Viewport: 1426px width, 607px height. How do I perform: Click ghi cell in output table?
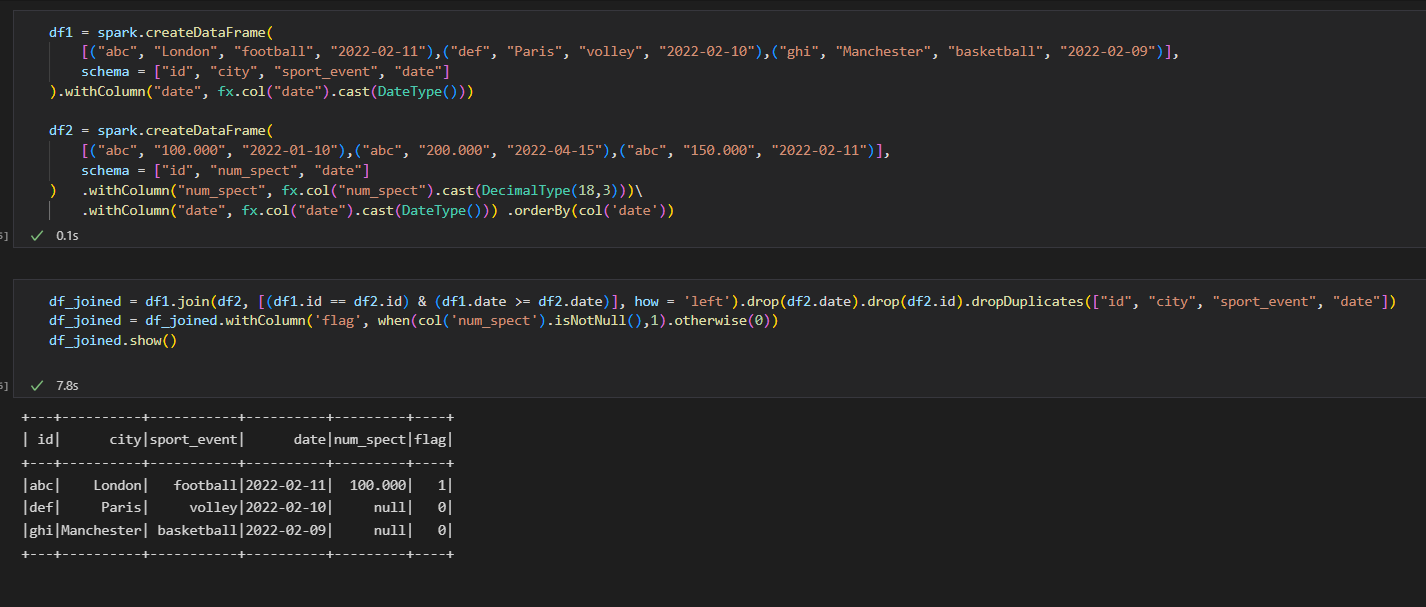click(x=42, y=531)
